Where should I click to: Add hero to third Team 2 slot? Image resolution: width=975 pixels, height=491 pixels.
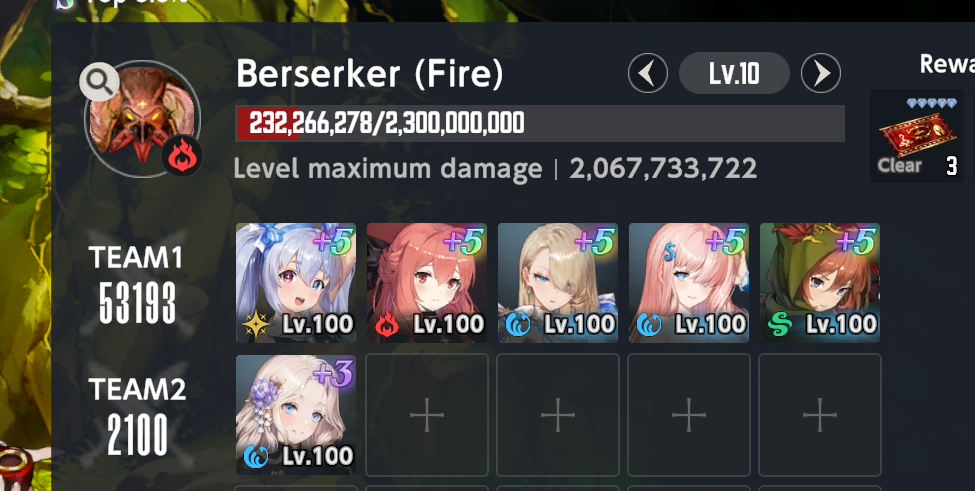(x=558, y=415)
